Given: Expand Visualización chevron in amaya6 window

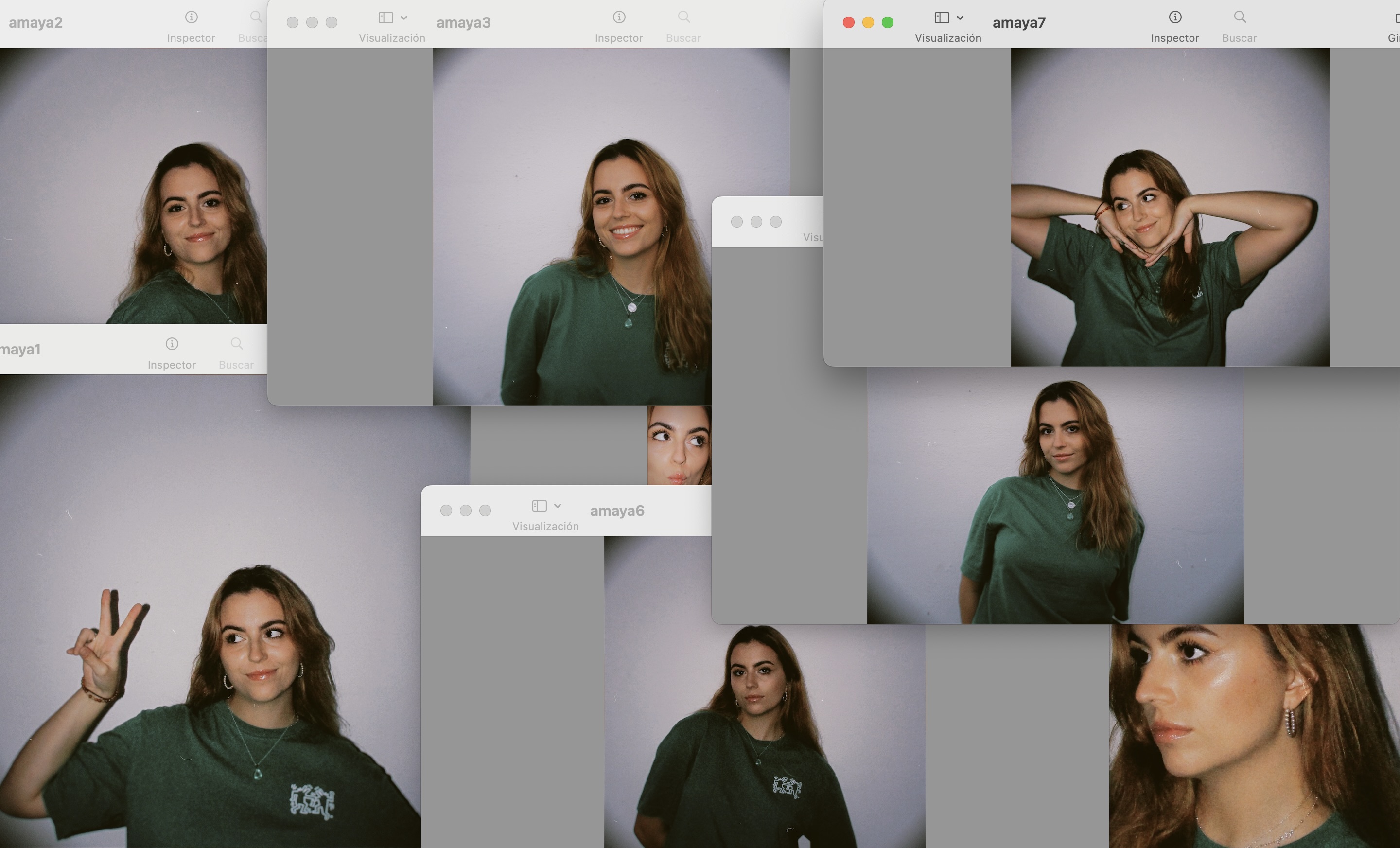Looking at the screenshot, I should coord(558,506).
